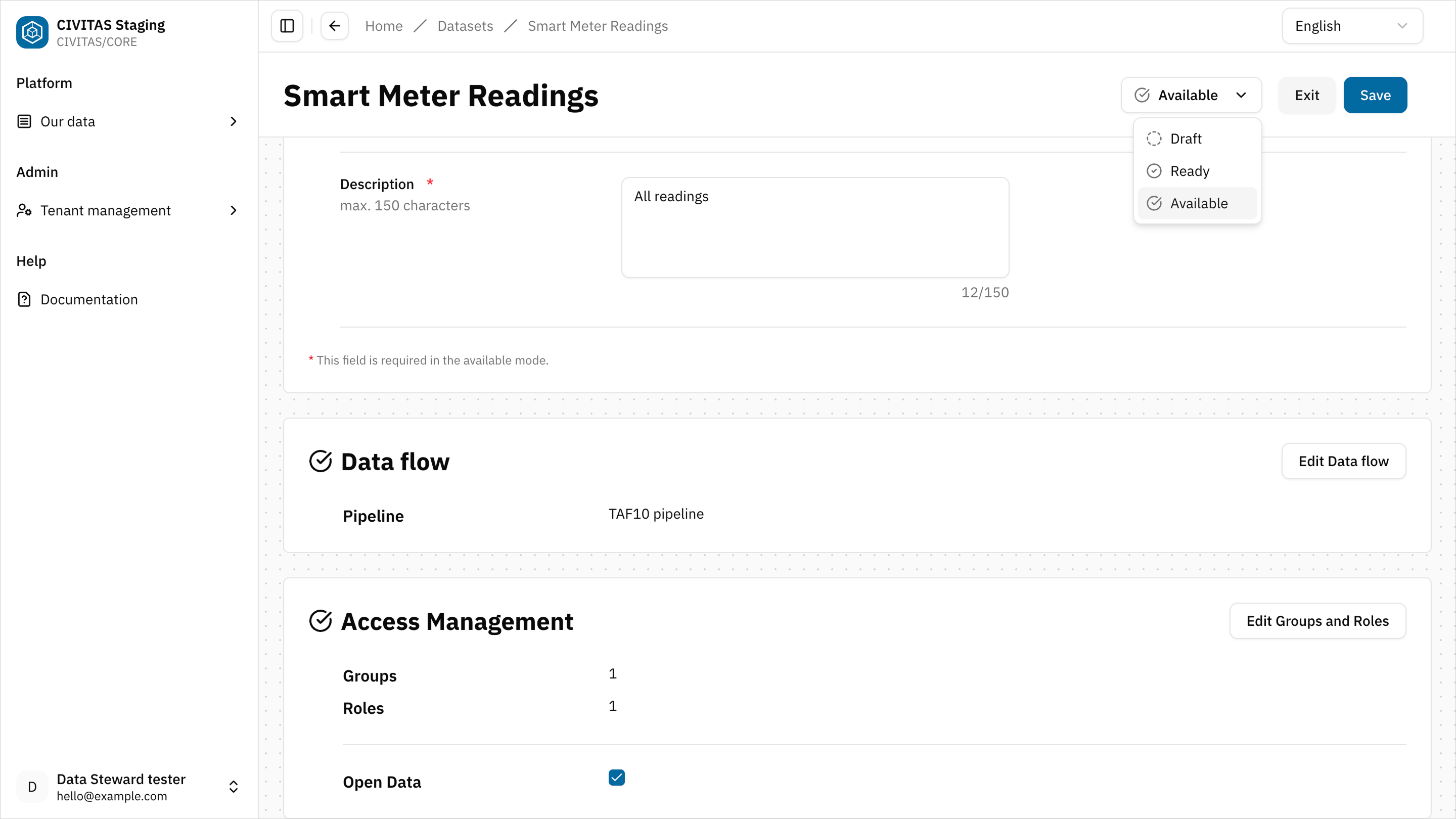Uncheck the Open Data checkbox
The image size is (1456, 819).
tap(617, 778)
